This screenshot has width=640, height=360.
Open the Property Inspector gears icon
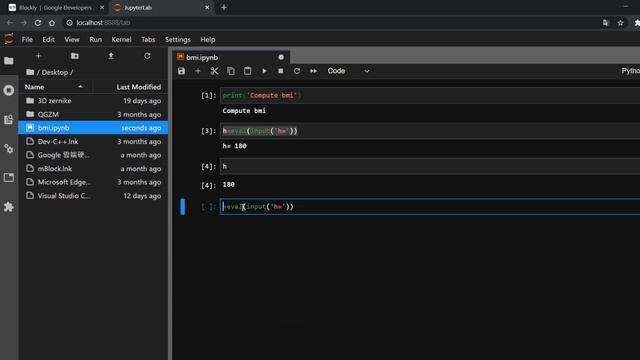click(x=9, y=149)
